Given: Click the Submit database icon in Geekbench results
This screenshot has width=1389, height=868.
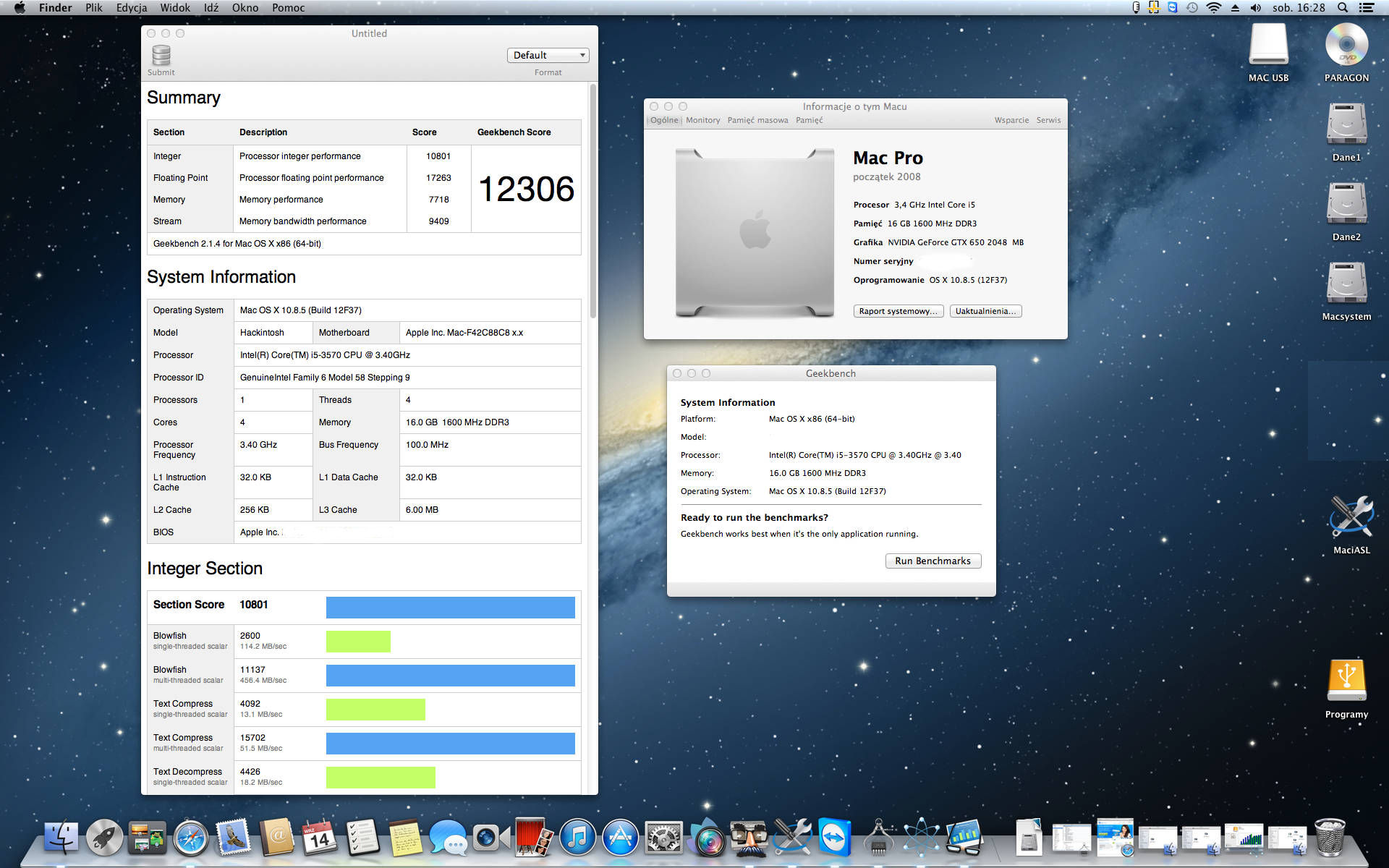Looking at the screenshot, I should (x=161, y=56).
